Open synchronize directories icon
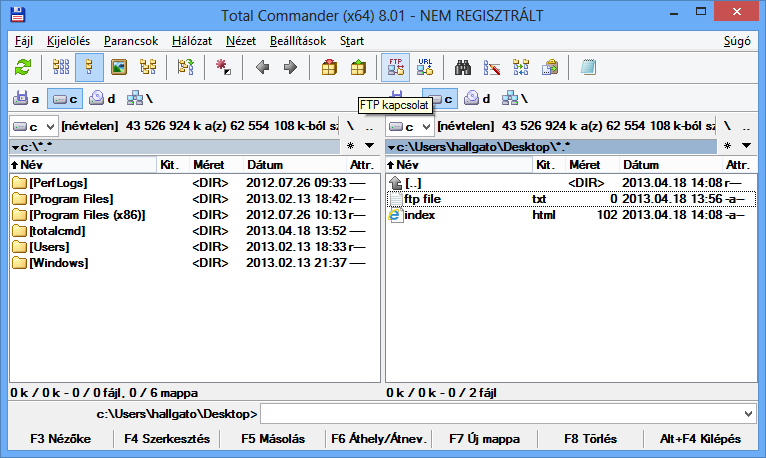Image resolution: width=766 pixels, height=458 pixels. pos(521,67)
